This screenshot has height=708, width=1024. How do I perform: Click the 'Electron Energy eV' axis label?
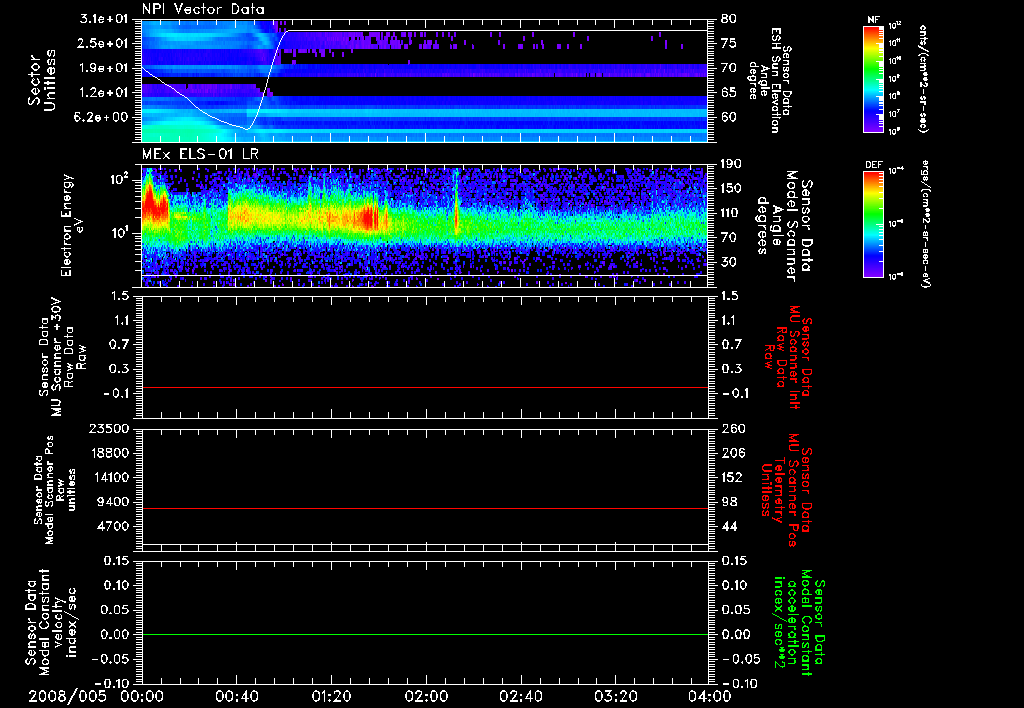click(x=73, y=225)
